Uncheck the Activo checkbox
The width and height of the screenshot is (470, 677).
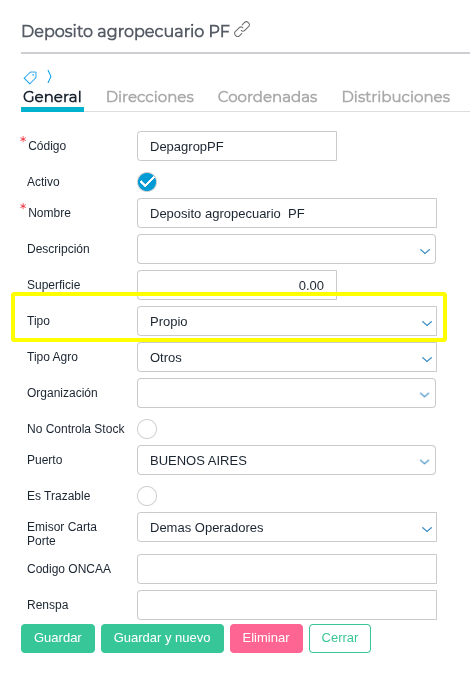[x=147, y=182]
